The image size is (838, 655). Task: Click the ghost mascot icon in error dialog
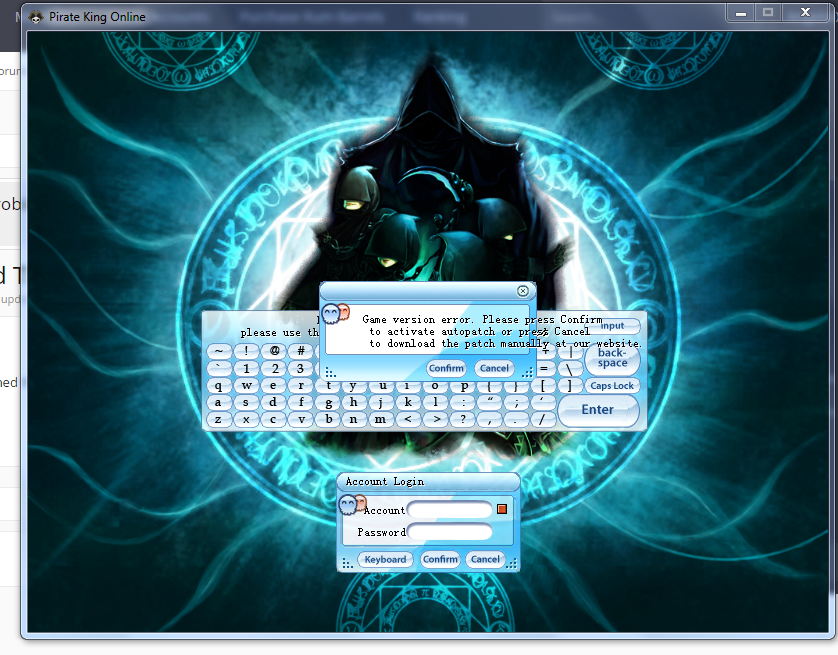pyautogui.click(x=336, y=314)
